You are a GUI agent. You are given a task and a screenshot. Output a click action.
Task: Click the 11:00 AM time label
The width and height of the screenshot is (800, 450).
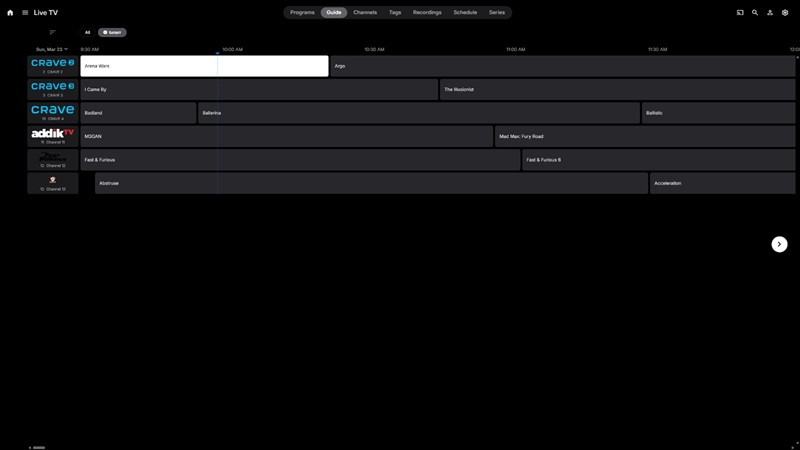(515, 49)
